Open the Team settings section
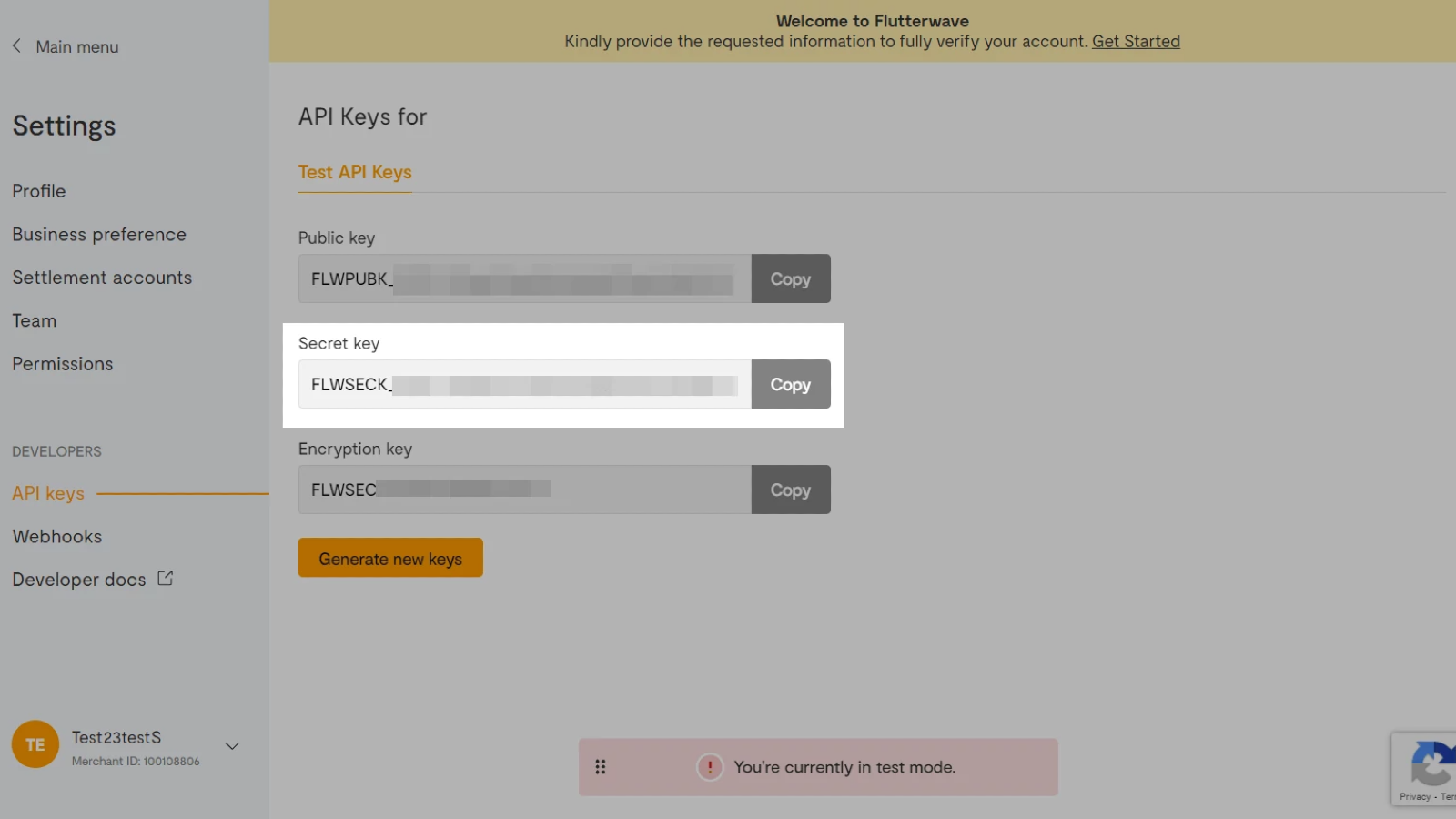The width and height of the screenshot is (1456, 819). click(x=35, y=321)
